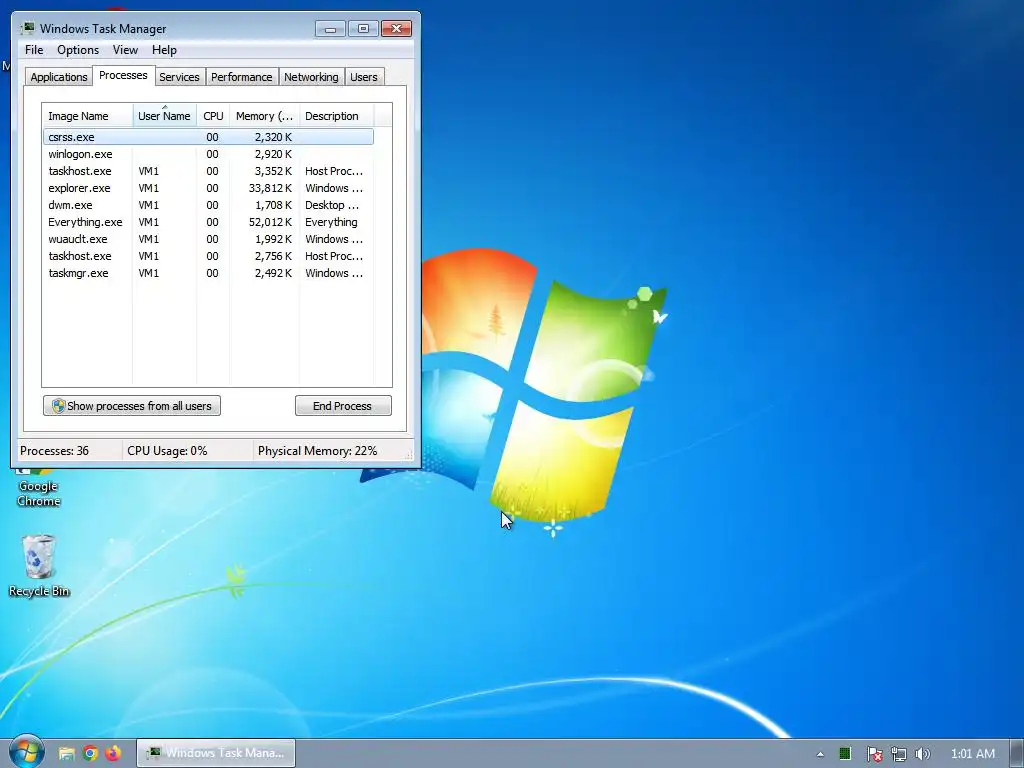Sort by CPU column header
1024x768 pixels.
pos(213,116)
